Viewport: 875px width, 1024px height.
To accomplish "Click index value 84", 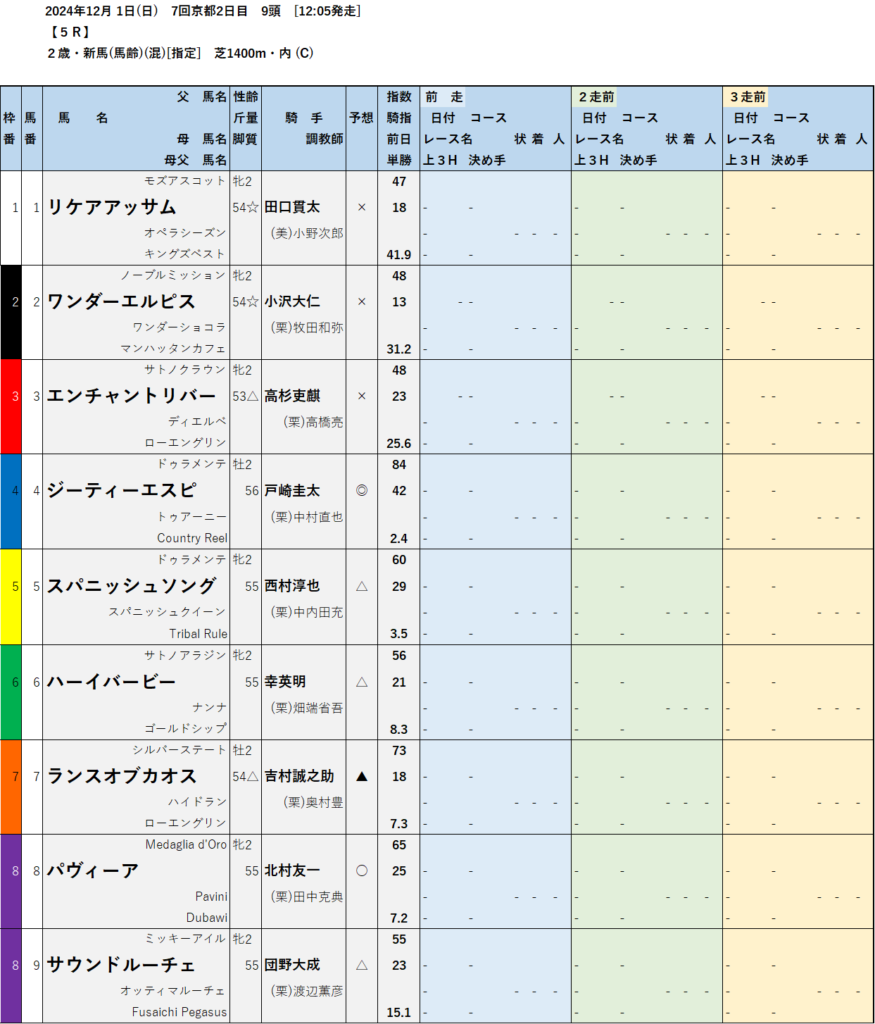I will pyautogui.click(x=399, y=464).
